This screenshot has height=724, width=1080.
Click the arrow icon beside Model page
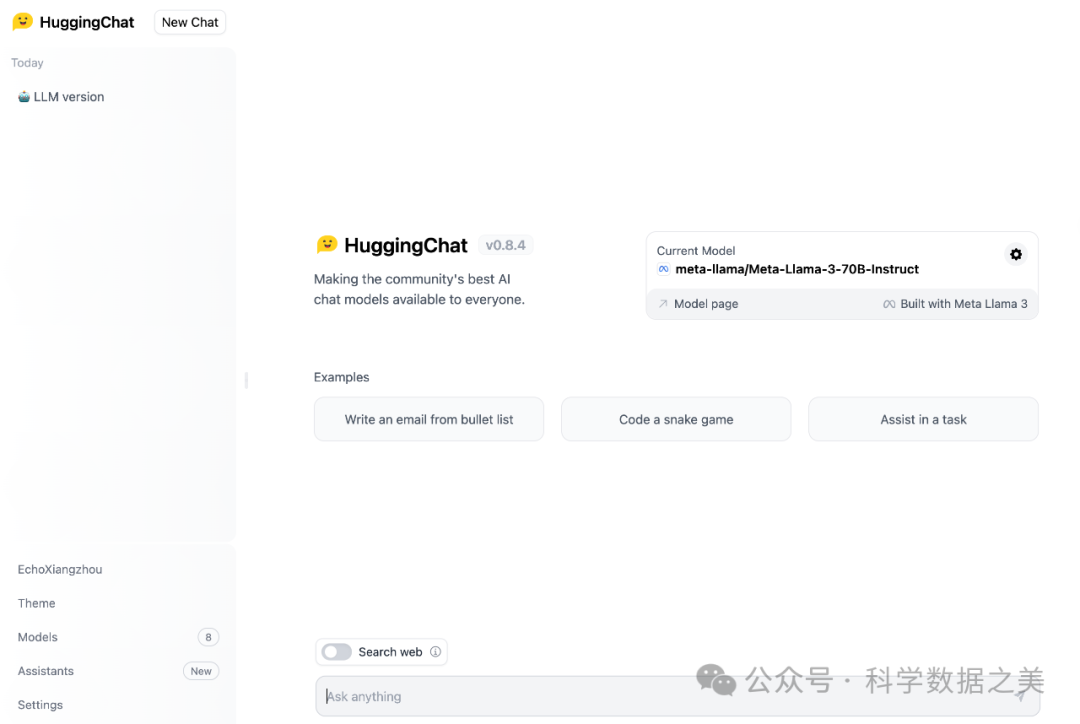[663, 304]
